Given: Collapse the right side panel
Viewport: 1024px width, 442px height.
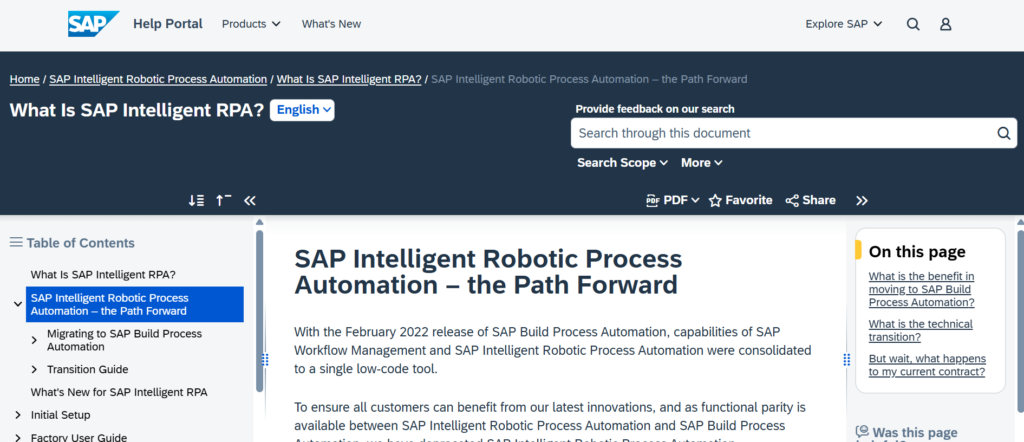Looking at the screenshot, I should [862, 200].
